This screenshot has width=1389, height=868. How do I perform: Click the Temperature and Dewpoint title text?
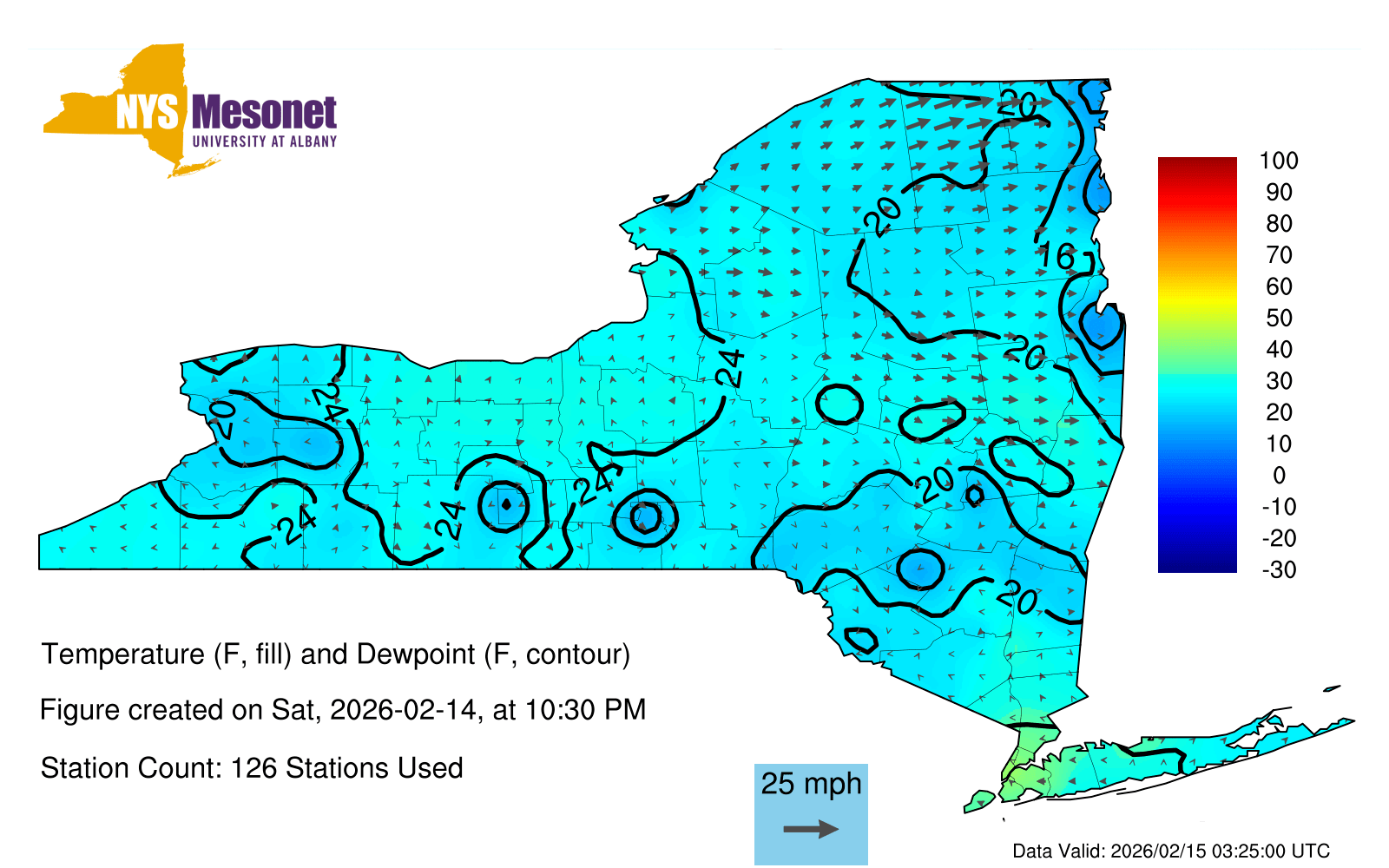coord(335,654)
